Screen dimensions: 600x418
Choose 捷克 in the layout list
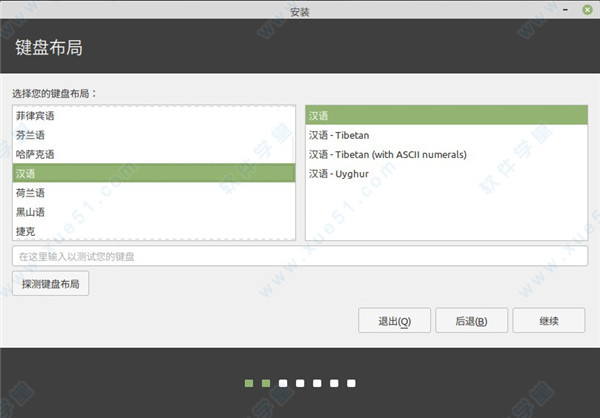[25, 231]
